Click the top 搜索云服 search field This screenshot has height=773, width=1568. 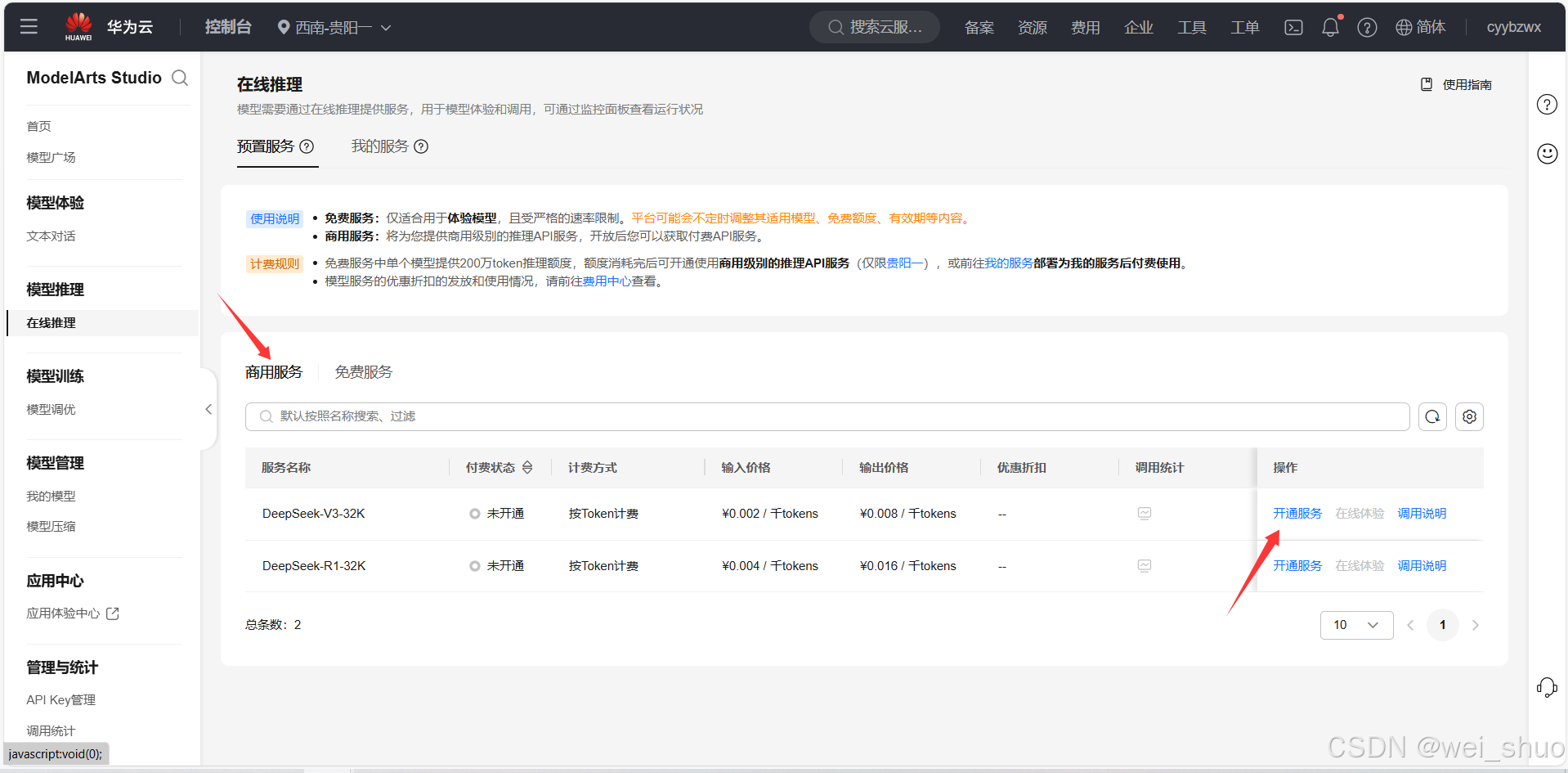(x=875, y=28)
